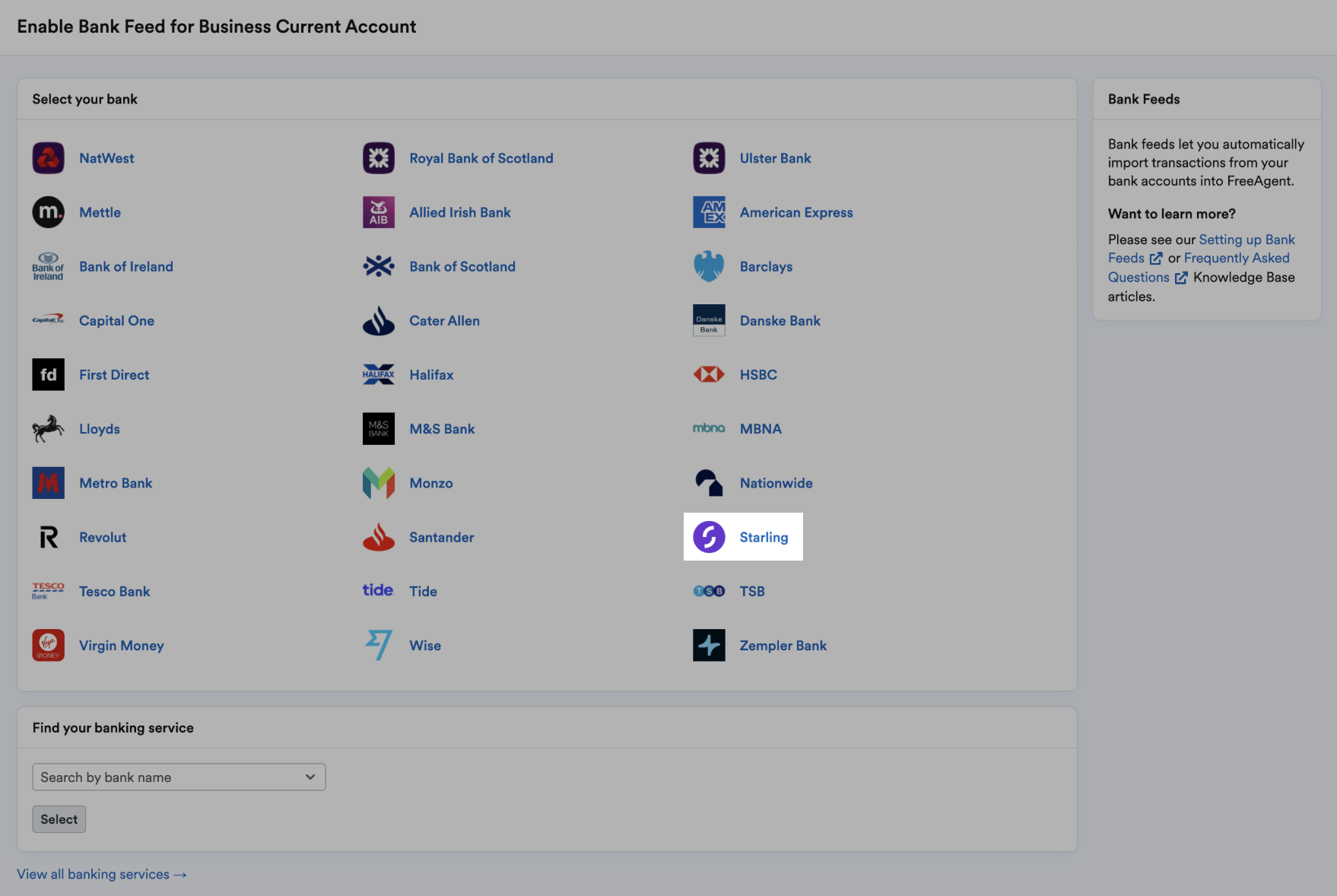Image resolution: width=1337 pixels, height=896 pixels.
Task: Click the Tesco Bank logo icon
Action: [48, 591]
